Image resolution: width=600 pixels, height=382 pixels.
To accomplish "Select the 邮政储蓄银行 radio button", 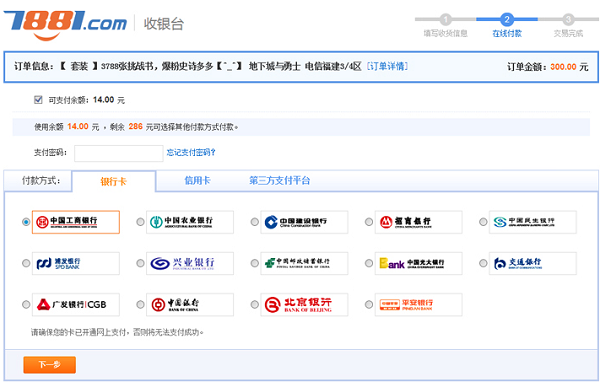I will pyautogui.click(x=254, y=263).
